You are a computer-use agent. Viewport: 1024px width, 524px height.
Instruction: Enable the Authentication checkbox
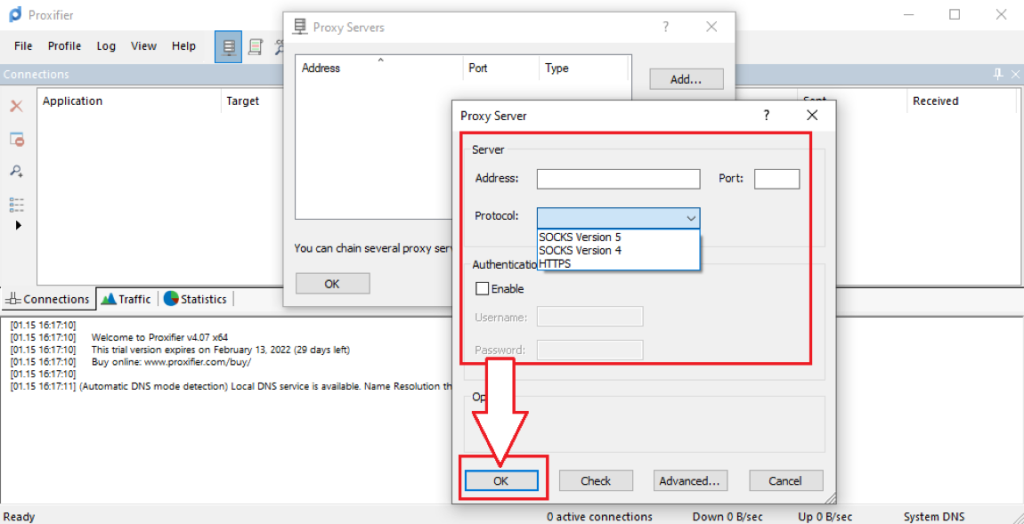pyautogui.click(x=483, y=289)
